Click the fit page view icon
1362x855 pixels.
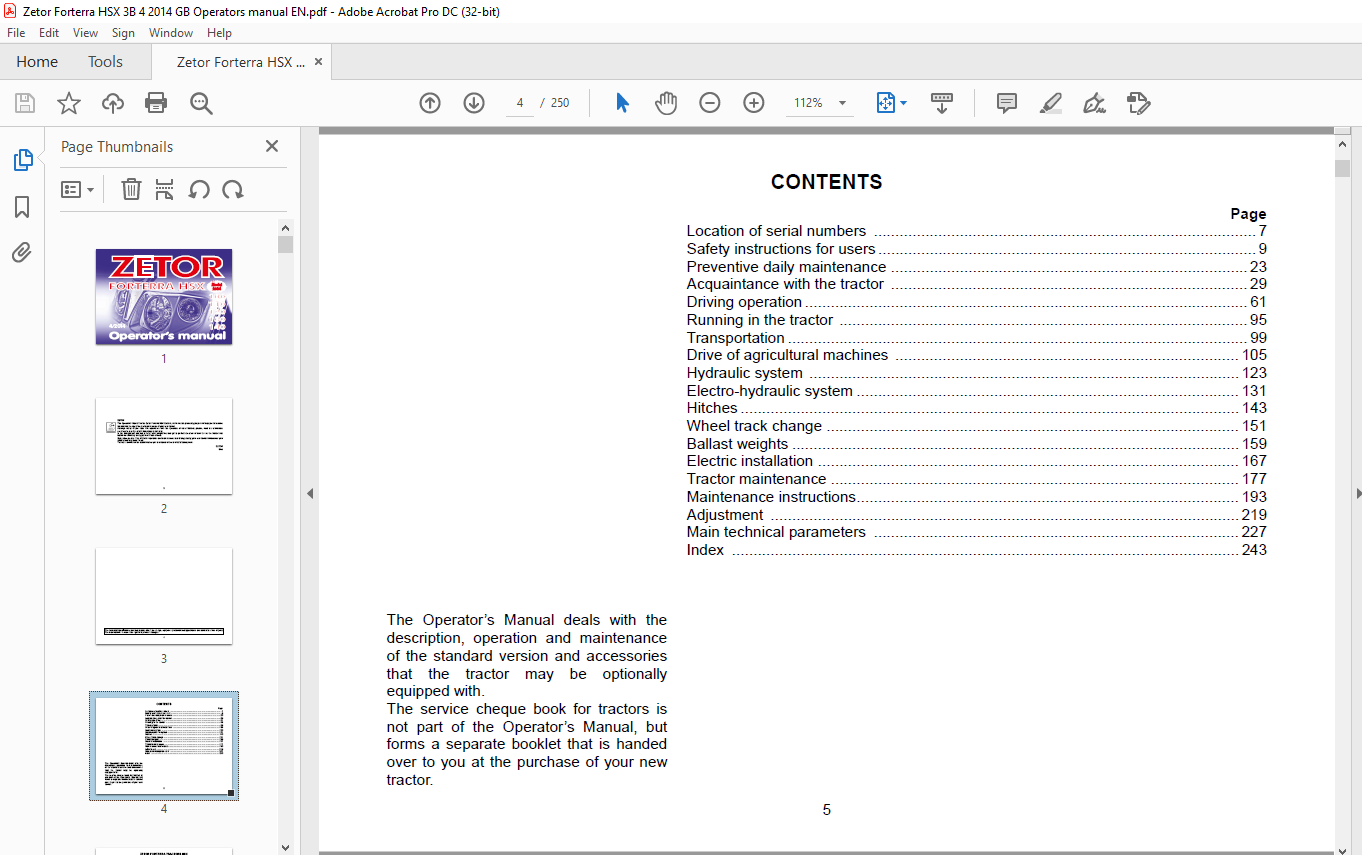pyautogui.click(x=885, y=103)
